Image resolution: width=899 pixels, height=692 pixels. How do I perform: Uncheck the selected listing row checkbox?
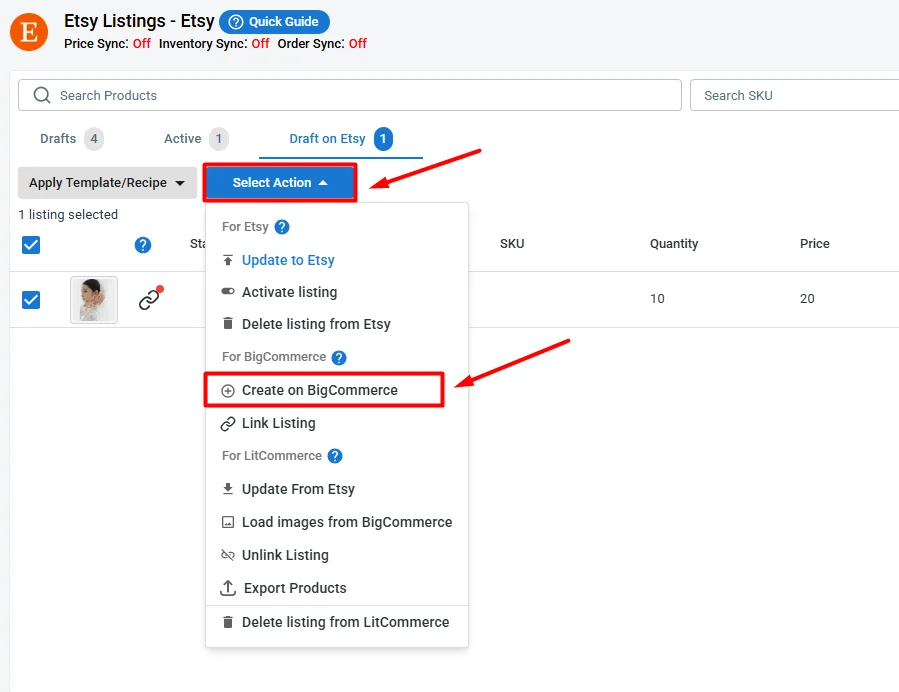[31, 299]
